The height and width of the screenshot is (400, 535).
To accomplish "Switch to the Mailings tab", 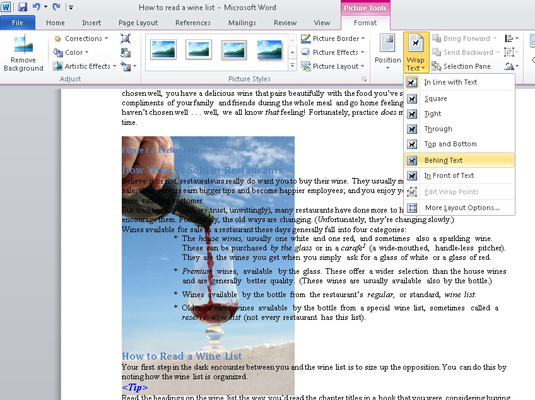I will tap(242, 23).
